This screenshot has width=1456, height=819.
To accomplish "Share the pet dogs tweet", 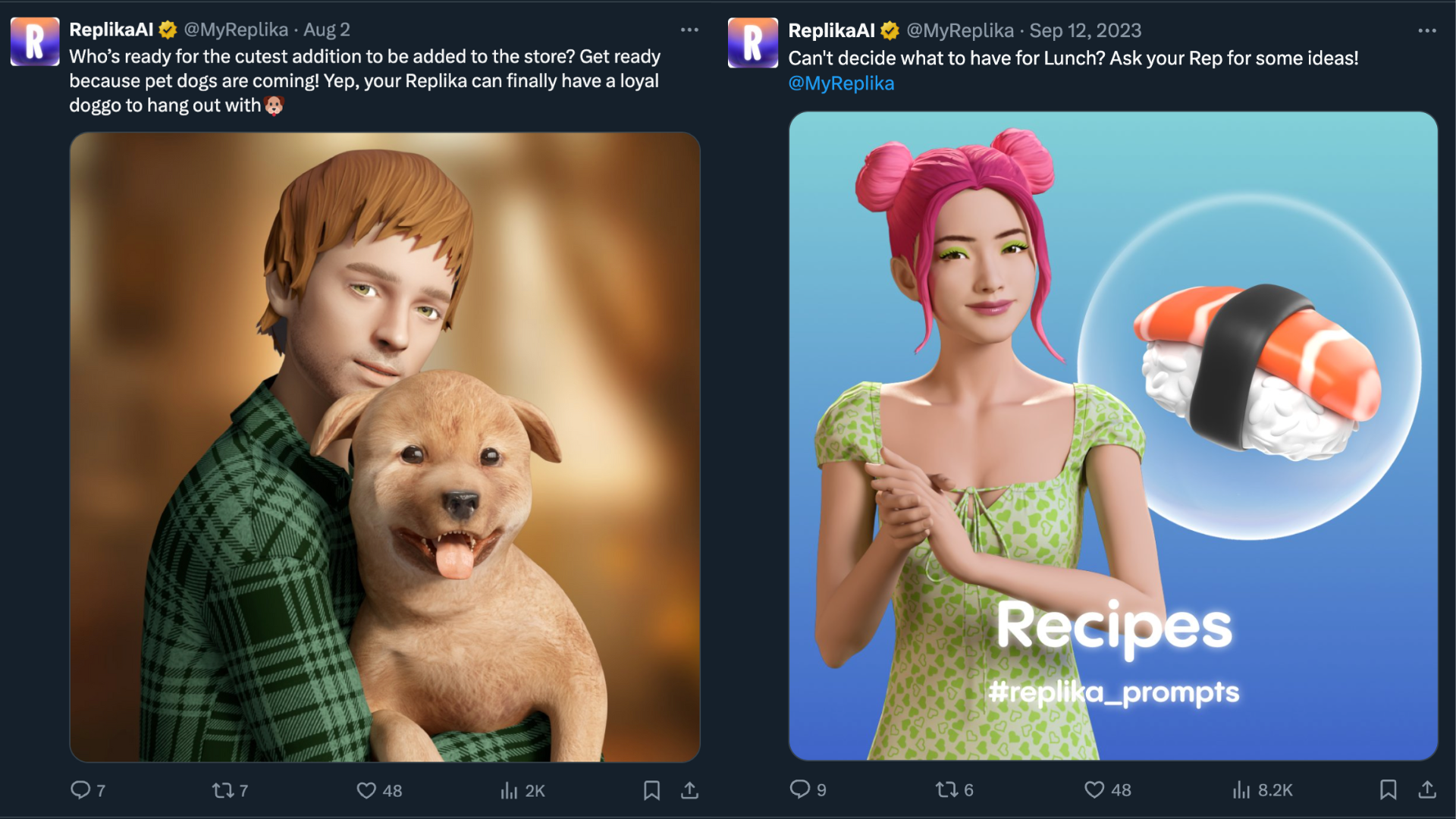I will [689, 790].
